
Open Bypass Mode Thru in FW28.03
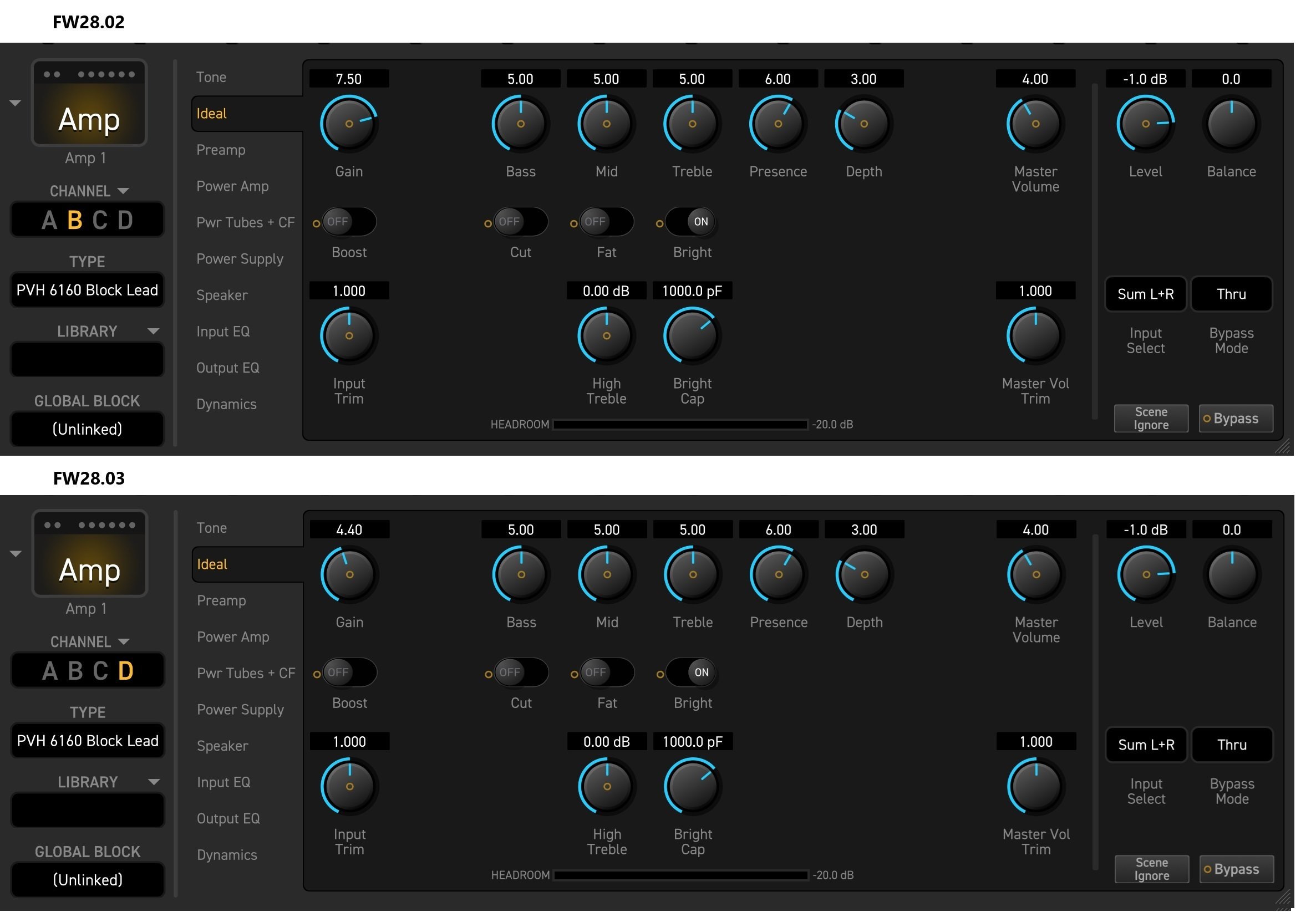pos(1232,745)
